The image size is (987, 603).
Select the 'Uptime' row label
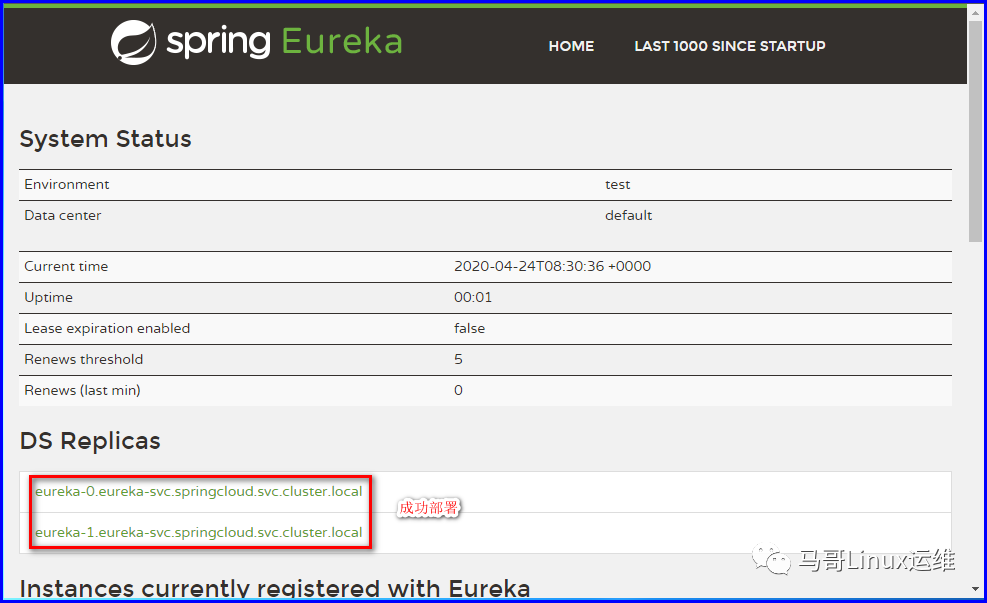click(48, 297)
